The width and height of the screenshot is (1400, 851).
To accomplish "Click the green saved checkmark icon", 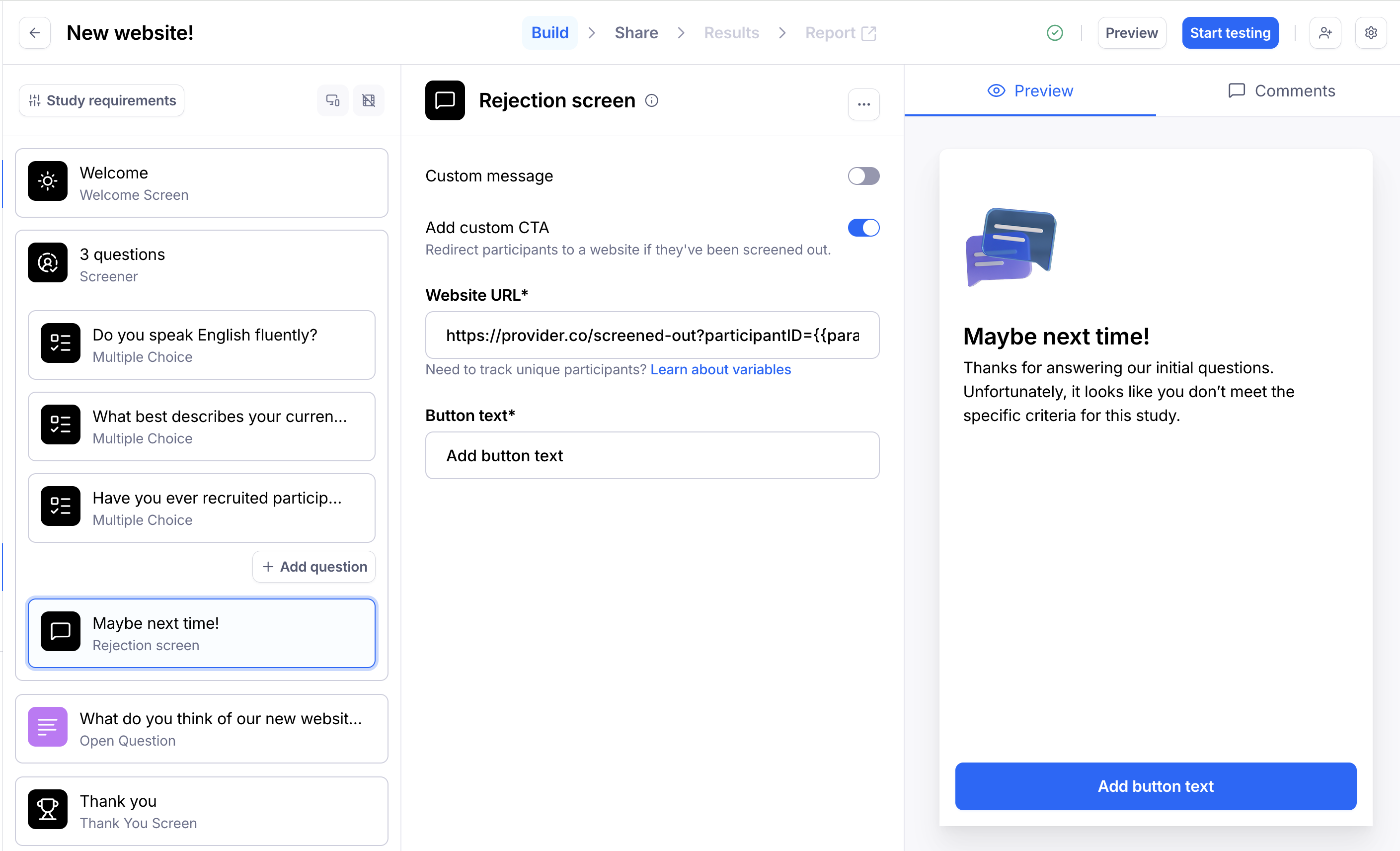I will click(x=1055, y=33).
